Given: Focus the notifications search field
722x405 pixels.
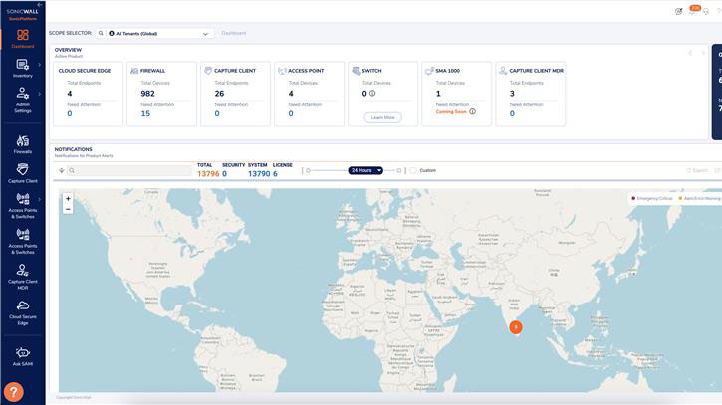Looking at the screenshot, I should pyautogui.click(x=129, y=170).
